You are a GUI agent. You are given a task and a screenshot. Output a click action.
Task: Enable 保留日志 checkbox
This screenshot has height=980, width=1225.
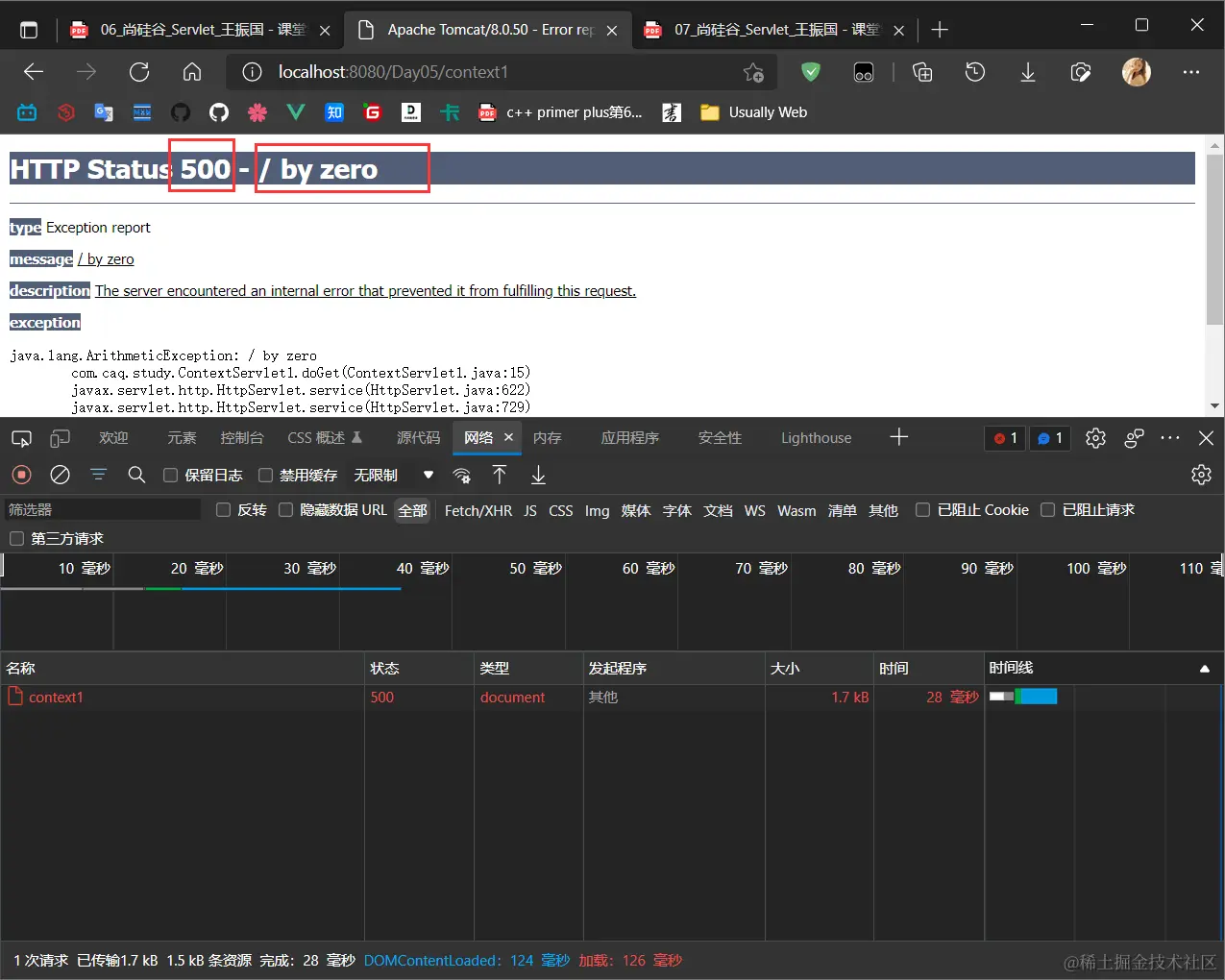point(170,475)
